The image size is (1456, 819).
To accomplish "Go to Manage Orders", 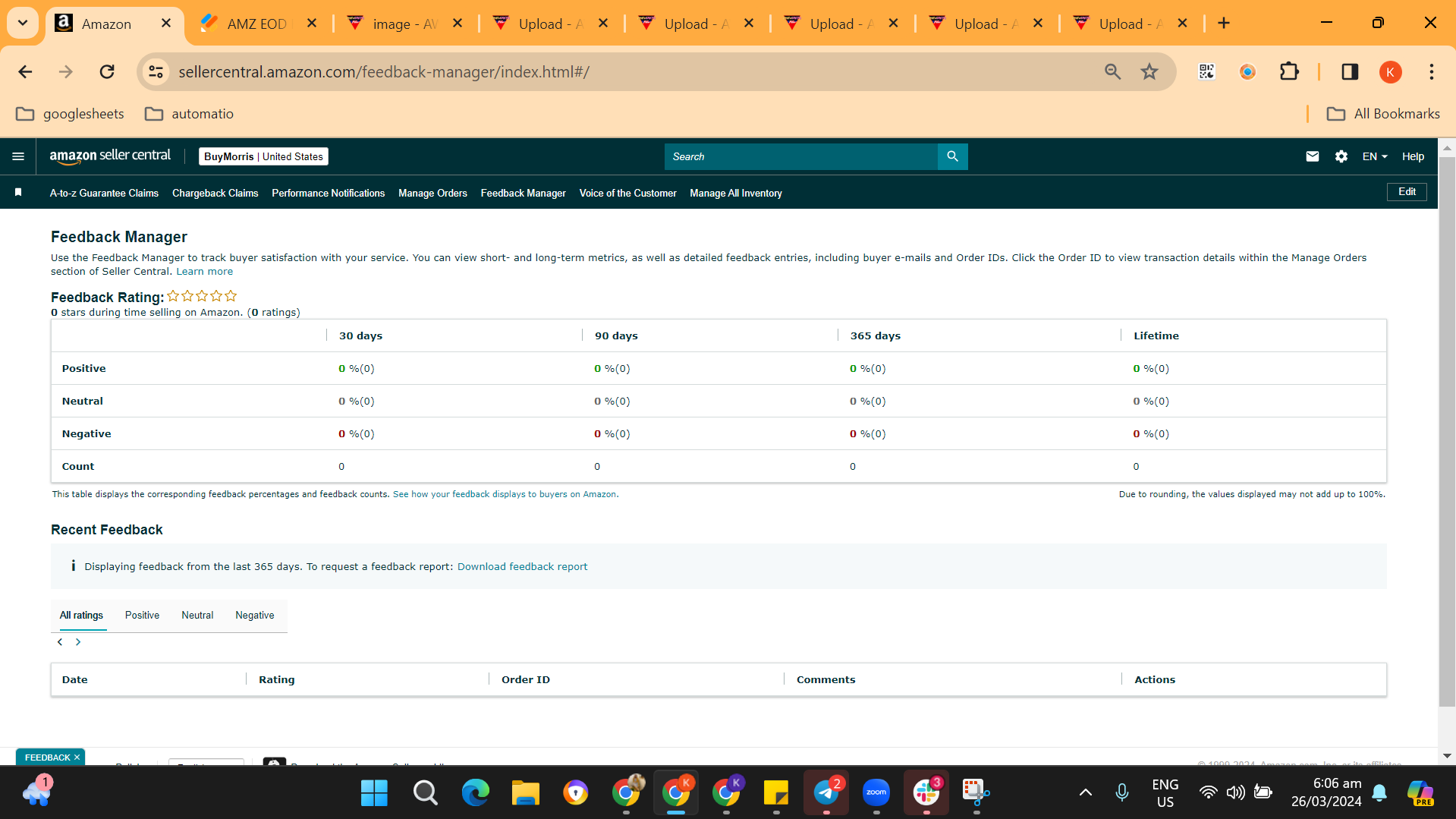I will 432,194.
